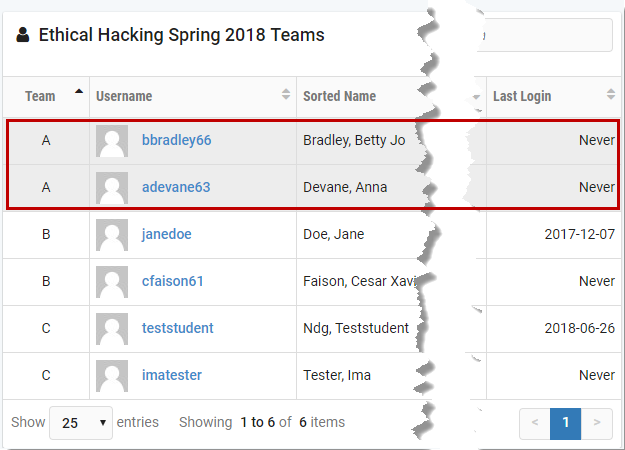Click into the search field at top right

pos(545,35)
